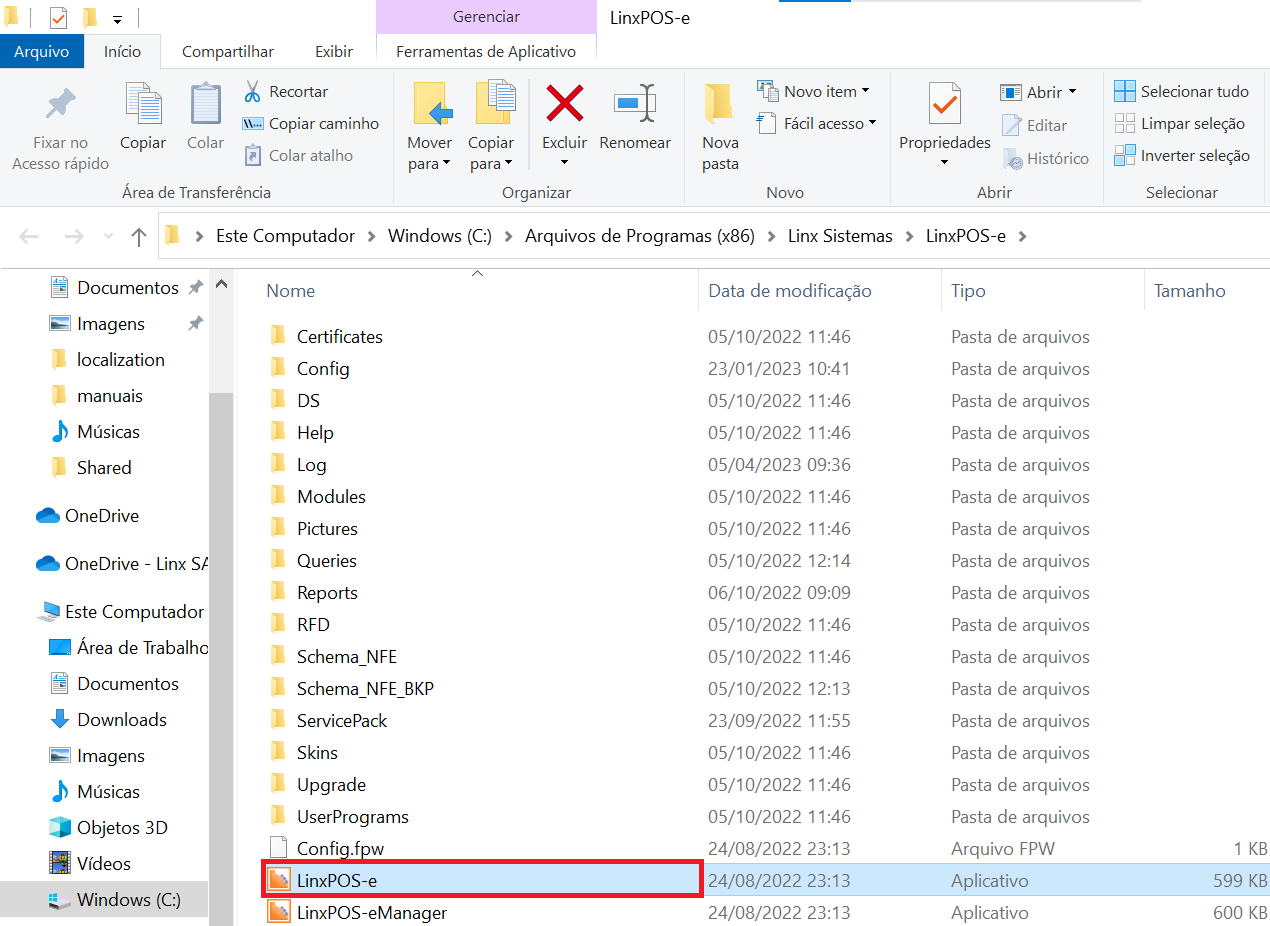Click the Colar clipboard icon
1270x926 pixels.
tap(206, 105)
